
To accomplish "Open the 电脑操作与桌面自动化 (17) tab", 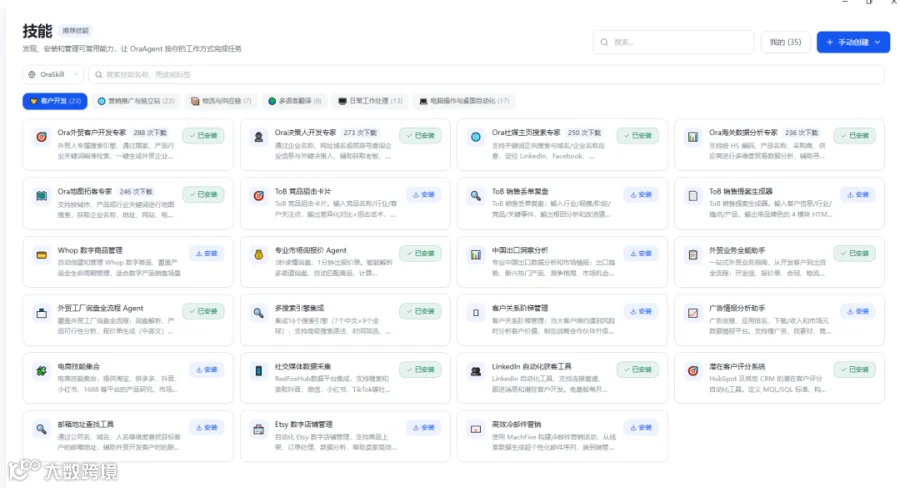I will [x=464, y=101].
